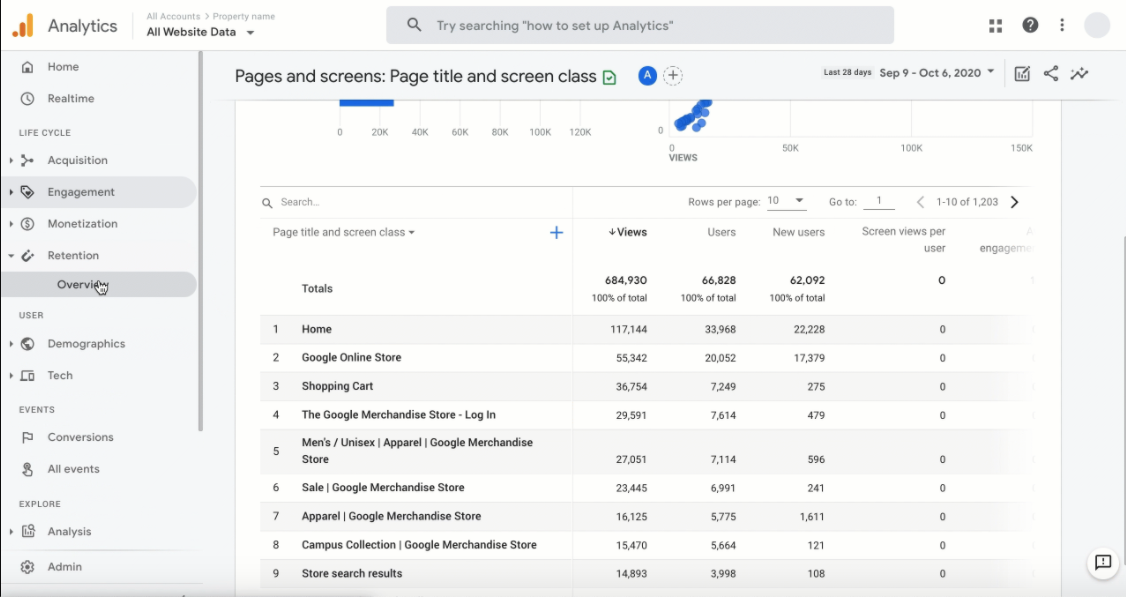Click 'The Google Merchandise Store - Log In' row
The width and height of the screenshot is (1126, 597).
coord(399,415)
